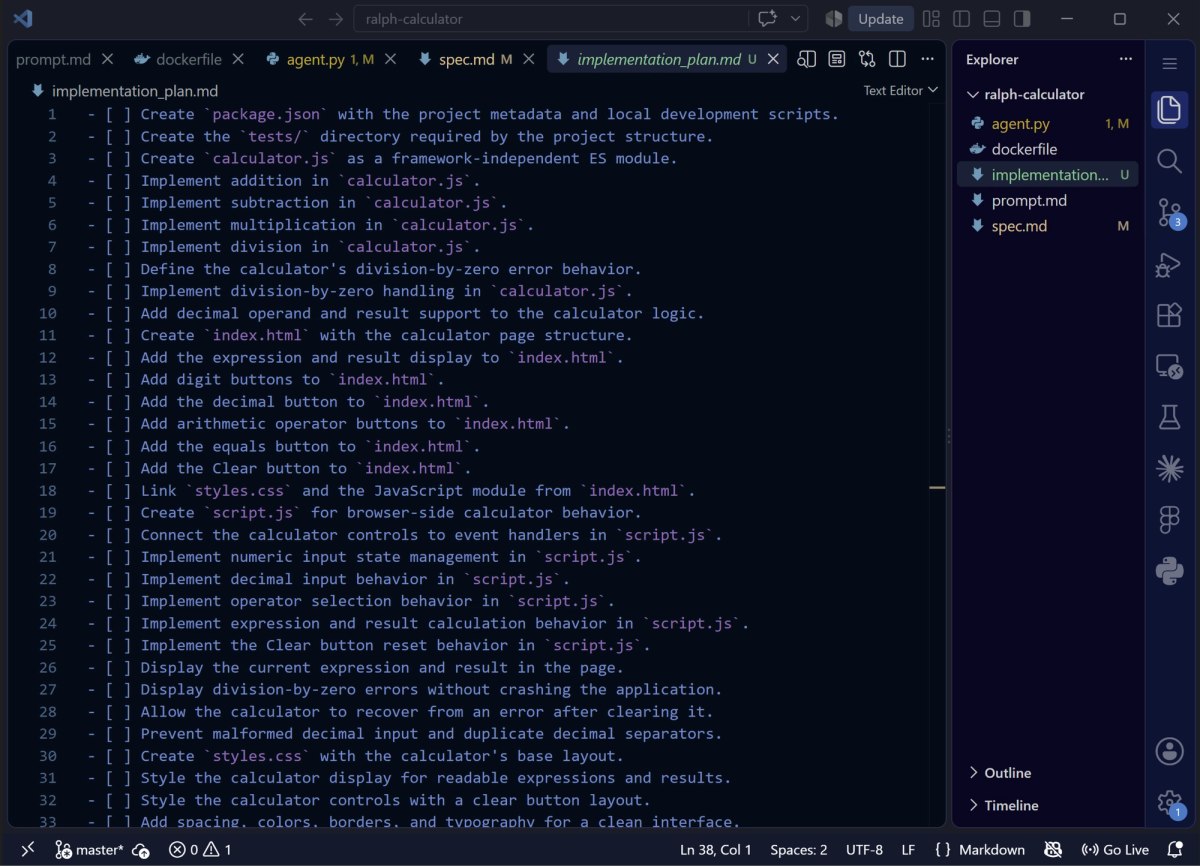Image resolution: width=1200 pixels, height=866 pixels.
Task: Select the Explorer files icon in activity bar
Action: pos(1169,109)
